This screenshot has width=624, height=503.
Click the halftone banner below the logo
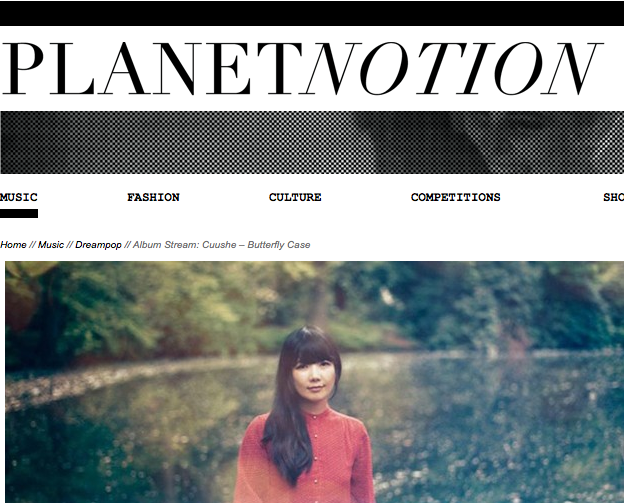coord(312,142)
